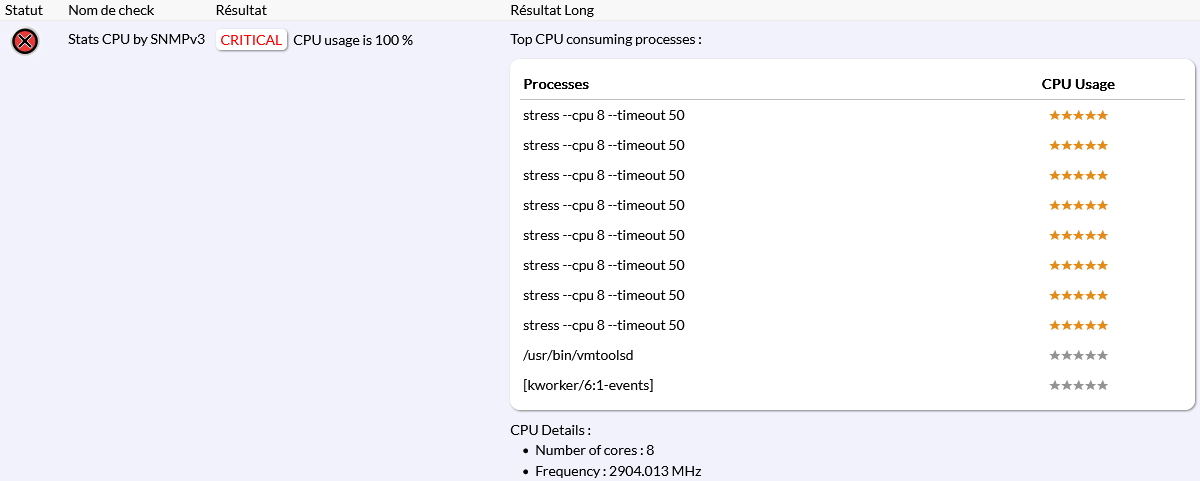Click the CPU usage is 100 % text
This screenshot has height=481, width=1200.
point(353,40)
